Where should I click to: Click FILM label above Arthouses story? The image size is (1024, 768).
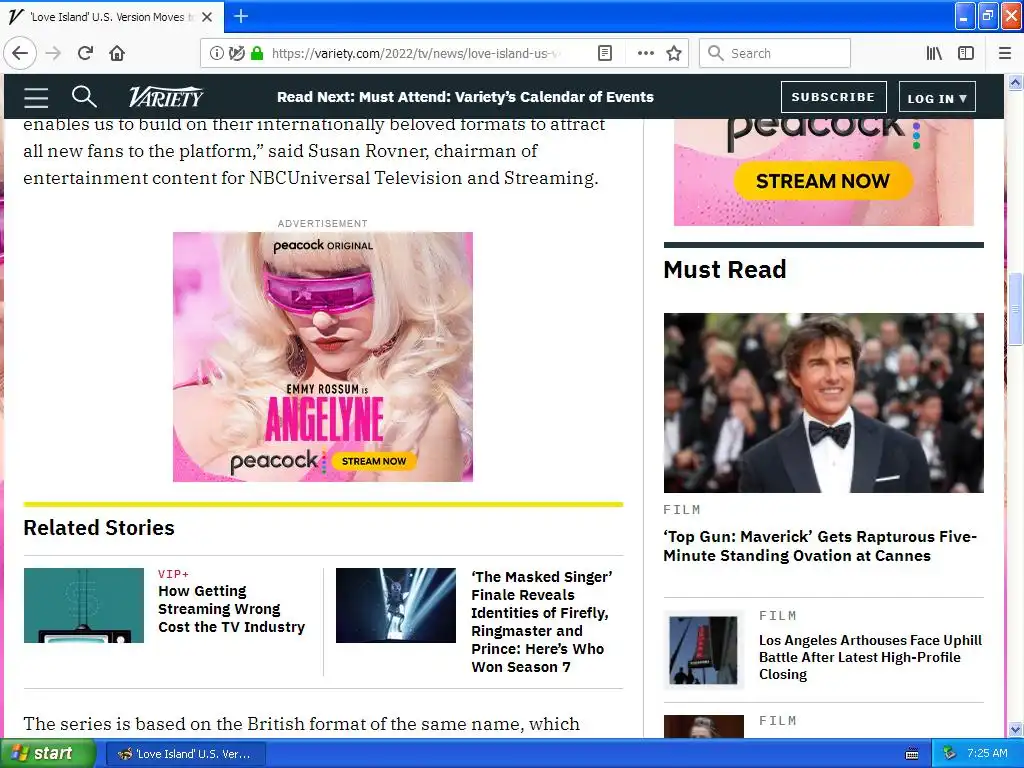point(777,615)
